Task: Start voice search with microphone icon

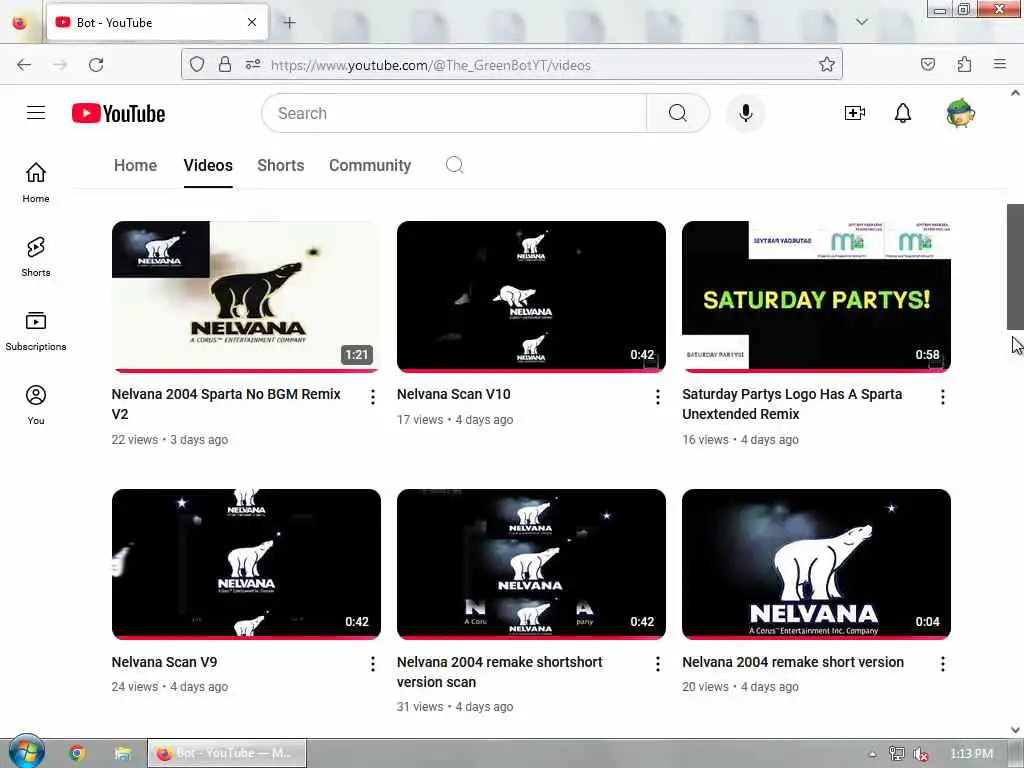Action: (x=745, y=113)
